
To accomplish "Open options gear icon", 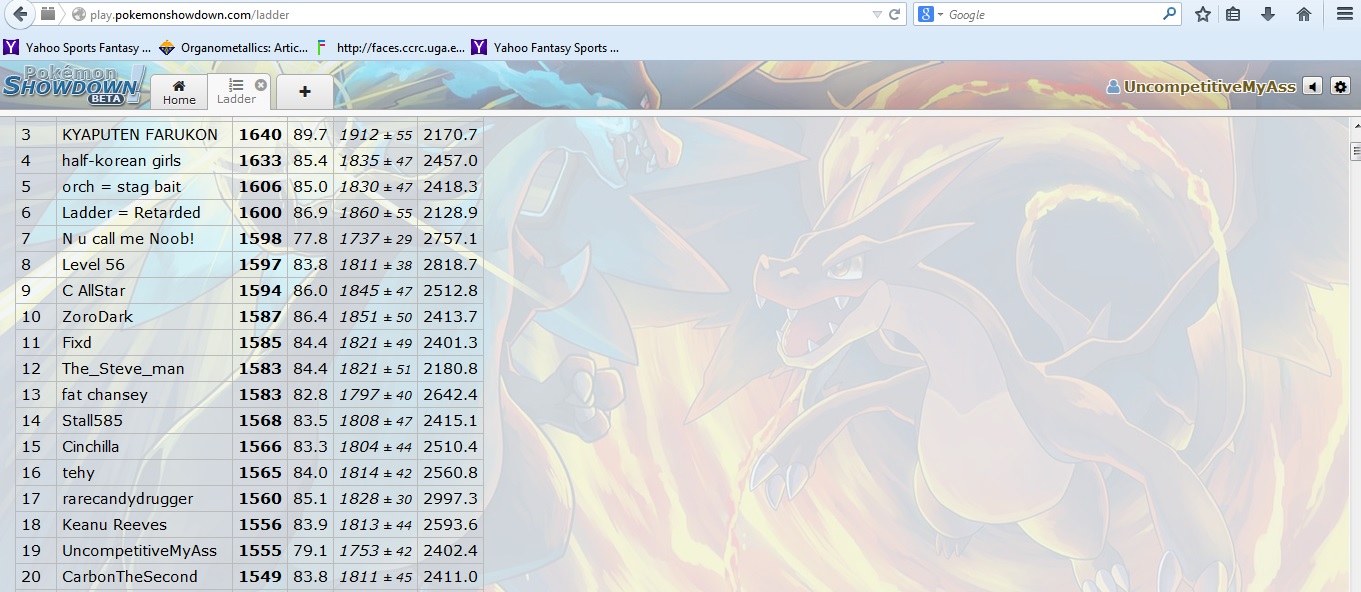I will point(1340,87).
